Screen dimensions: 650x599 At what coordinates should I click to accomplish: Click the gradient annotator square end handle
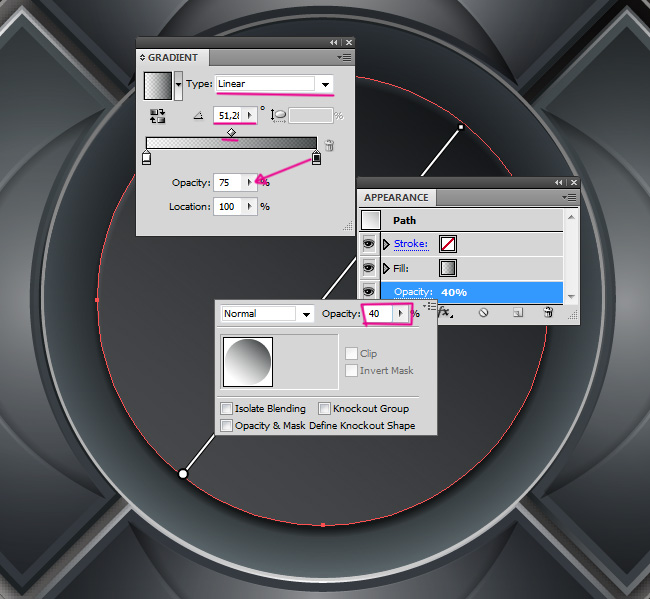(461, 127)
